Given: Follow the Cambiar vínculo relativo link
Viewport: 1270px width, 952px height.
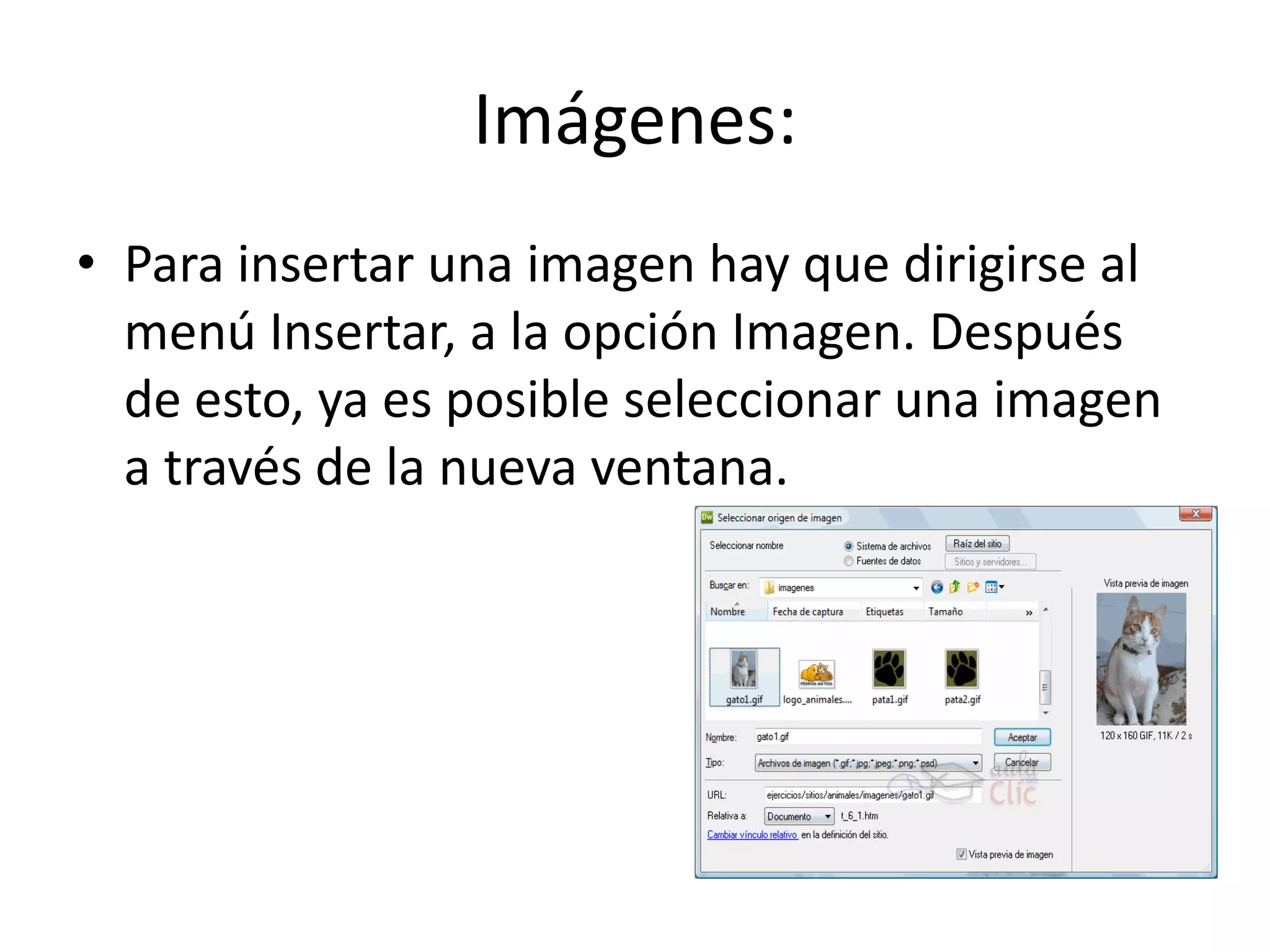Looking at the screenshot, I should [x=752, y=835].
